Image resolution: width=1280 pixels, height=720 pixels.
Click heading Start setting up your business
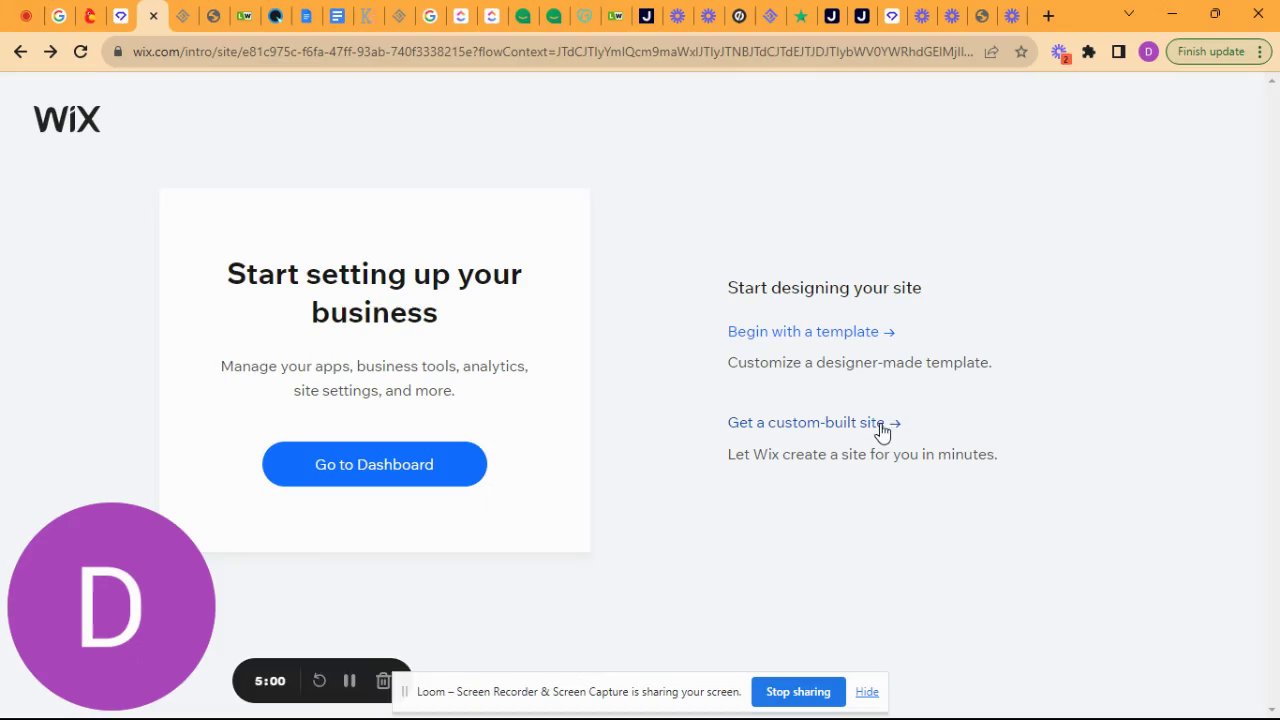374,293
